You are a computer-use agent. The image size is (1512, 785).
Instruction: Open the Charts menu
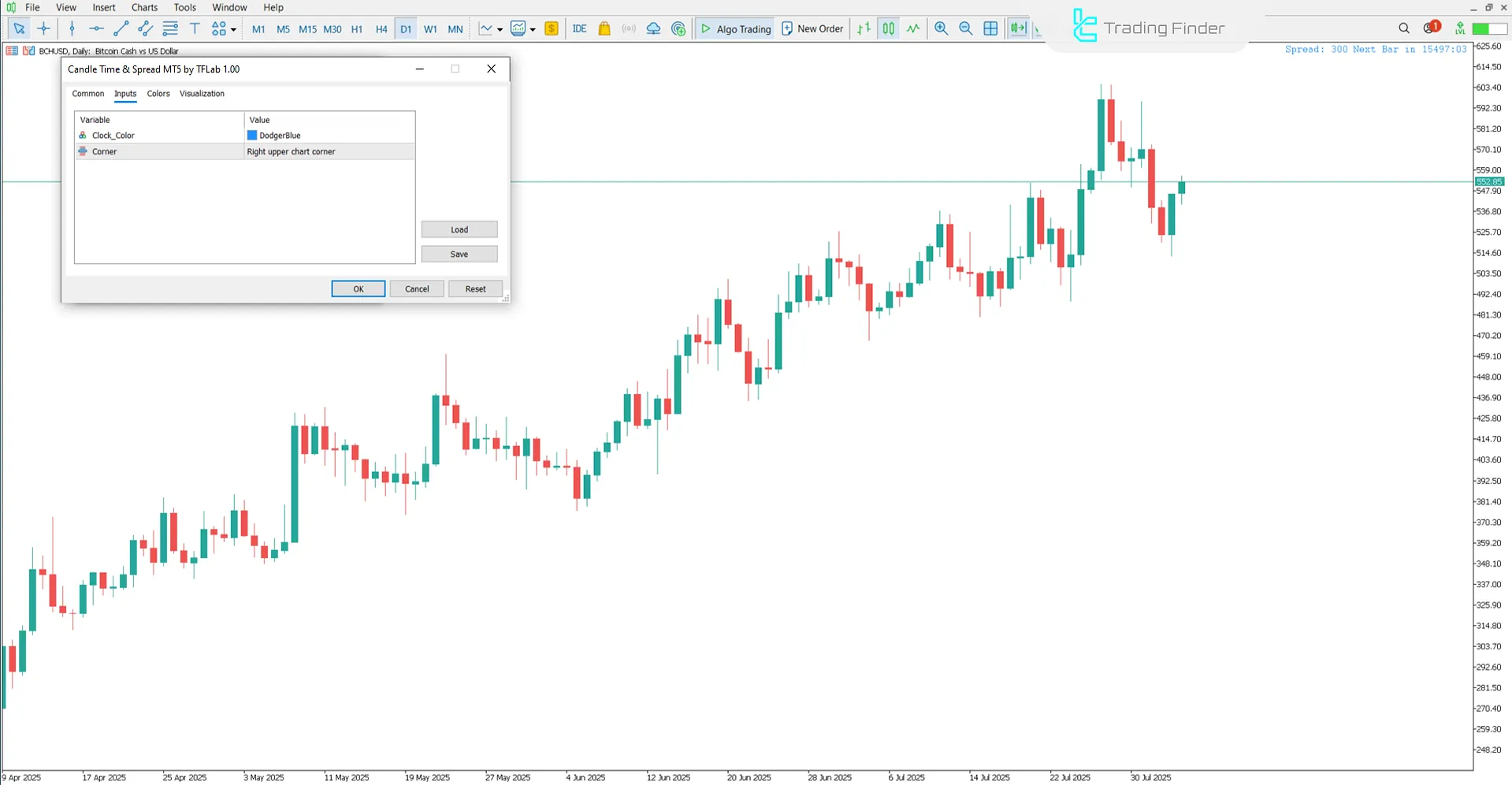(143, 7)
